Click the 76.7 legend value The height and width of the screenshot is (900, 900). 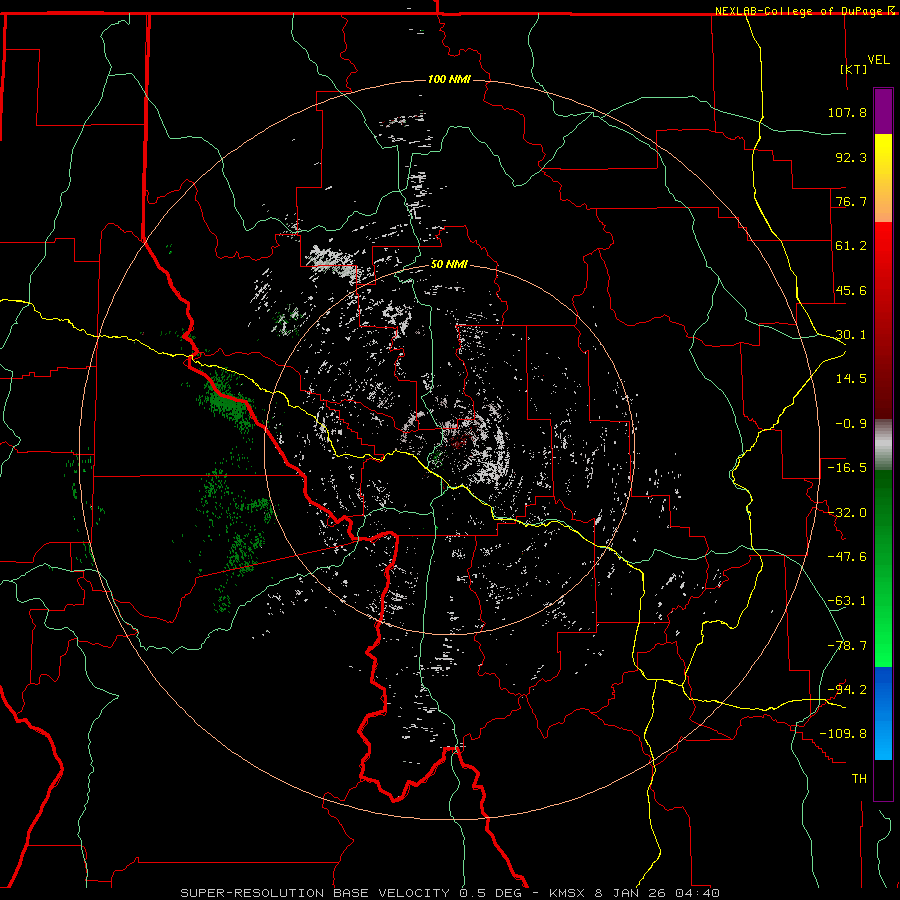pyautogui.click(x=851, y=201)
